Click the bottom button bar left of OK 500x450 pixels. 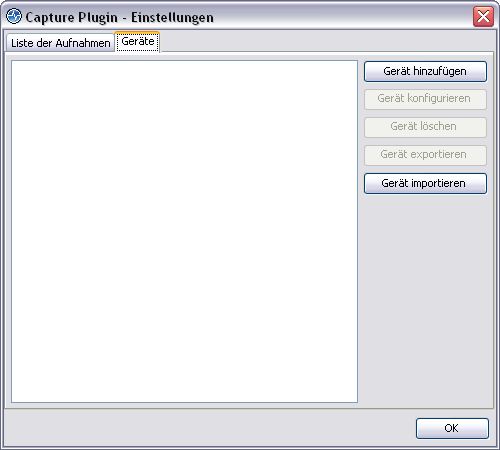[x=210, y=428]
